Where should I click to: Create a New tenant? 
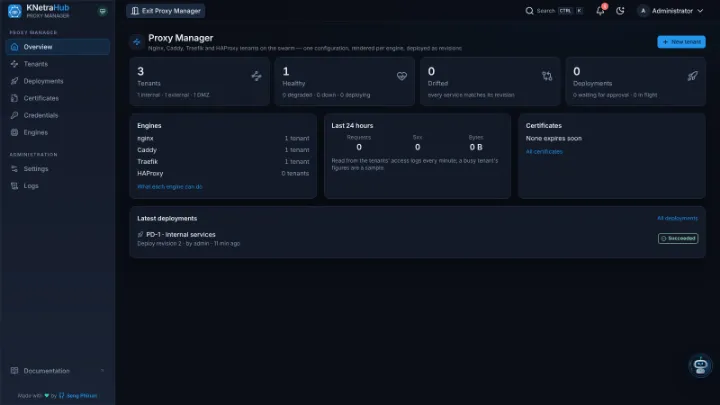coord(681,42)
